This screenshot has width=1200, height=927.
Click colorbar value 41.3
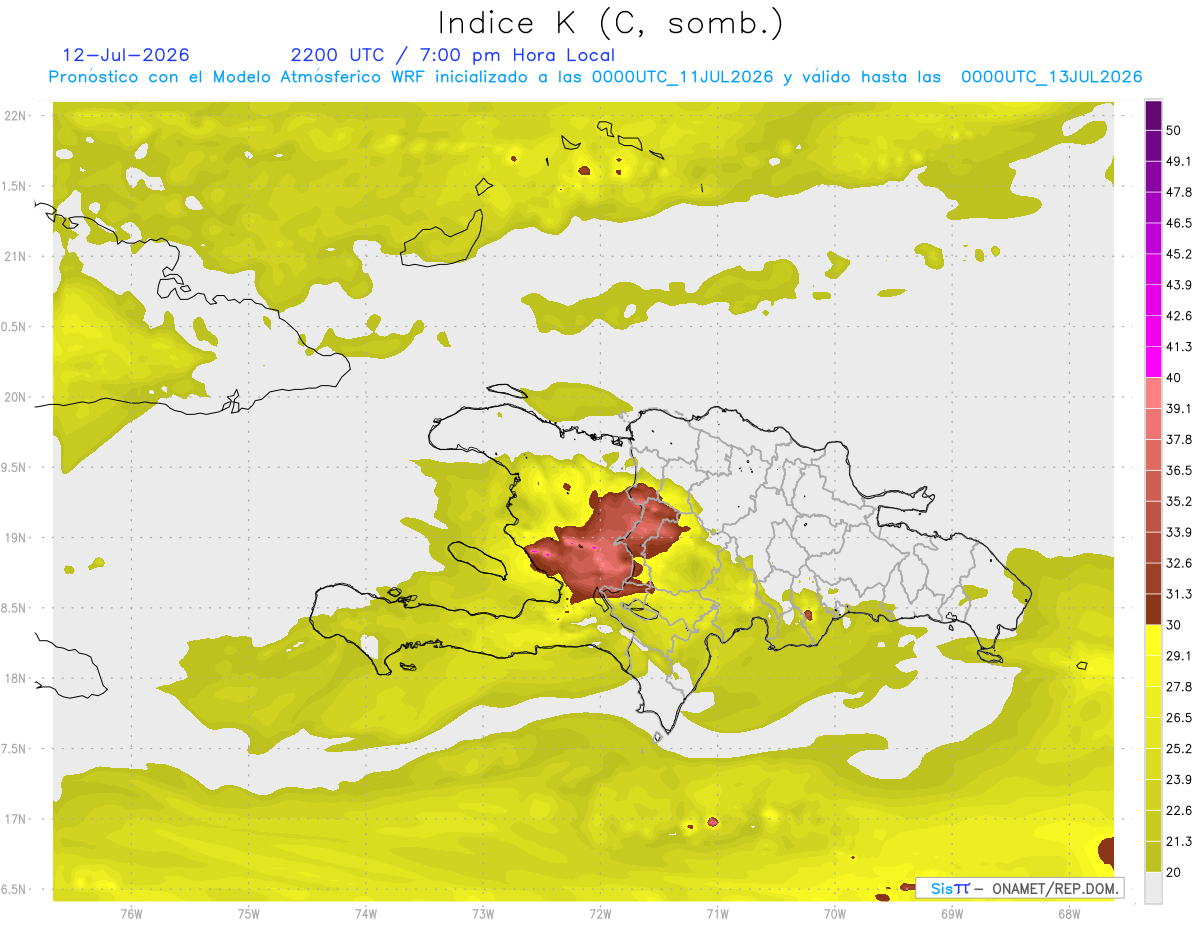(x=1179, y=347)
